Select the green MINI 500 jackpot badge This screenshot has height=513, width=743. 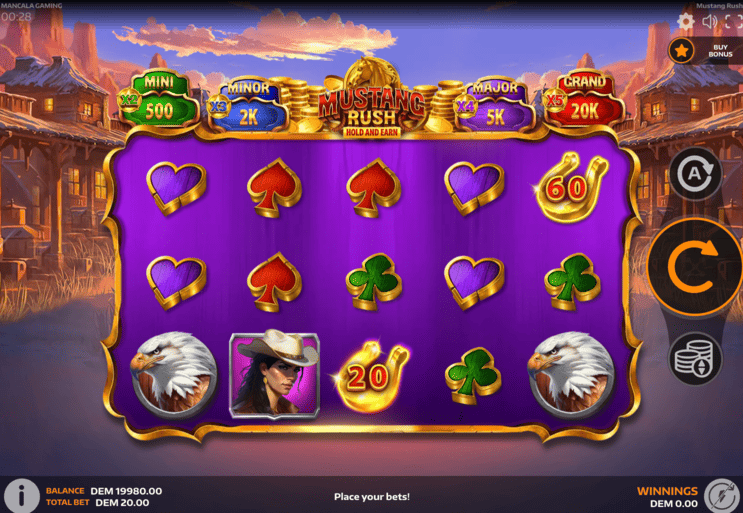click(x=159, y=99)
